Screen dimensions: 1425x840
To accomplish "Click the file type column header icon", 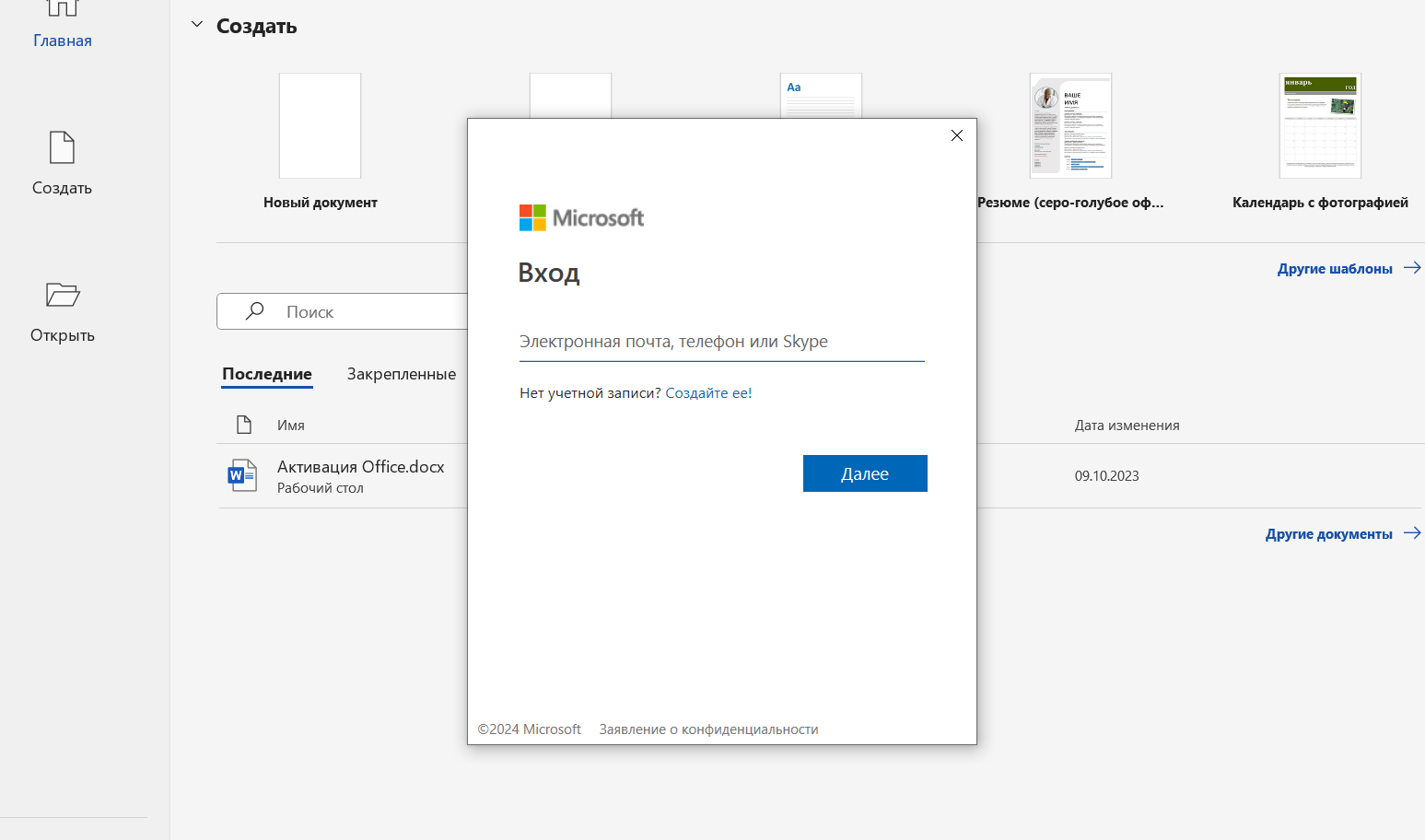I will [x=244, y=425].
